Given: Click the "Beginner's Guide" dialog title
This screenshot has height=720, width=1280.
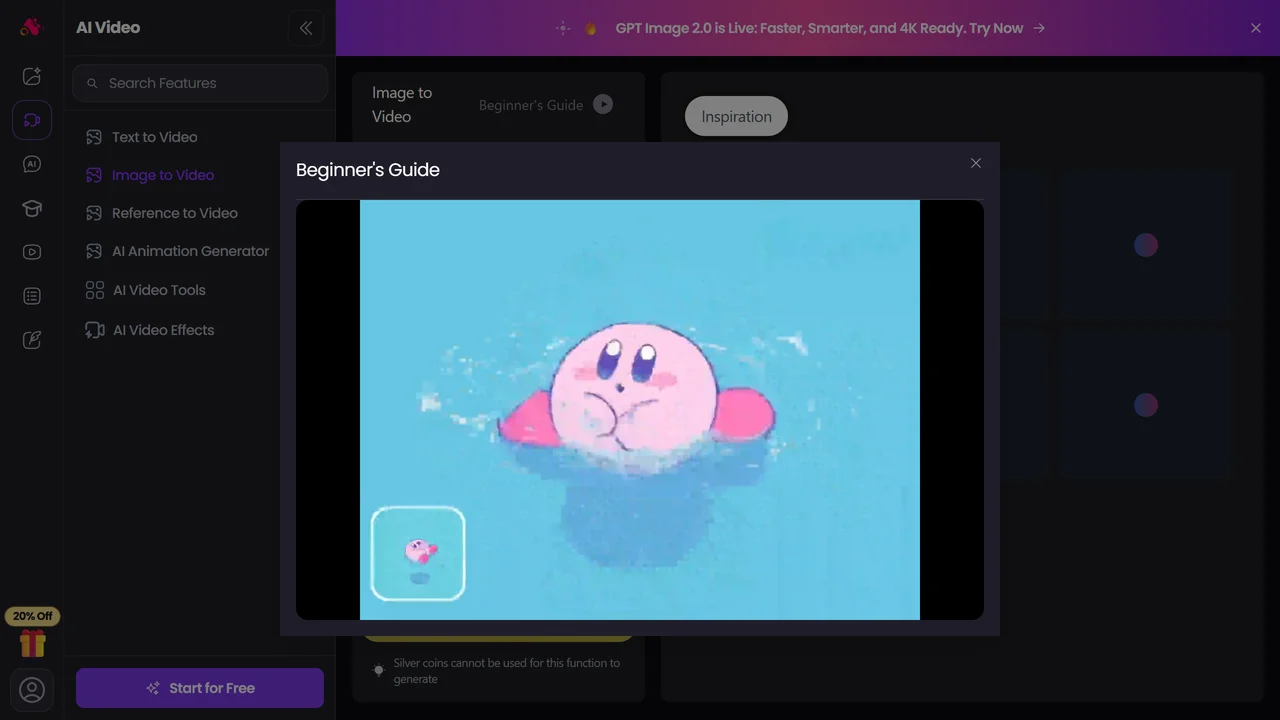Looking at the screenshot, I should pyautogui.click(x=368, y=170).
